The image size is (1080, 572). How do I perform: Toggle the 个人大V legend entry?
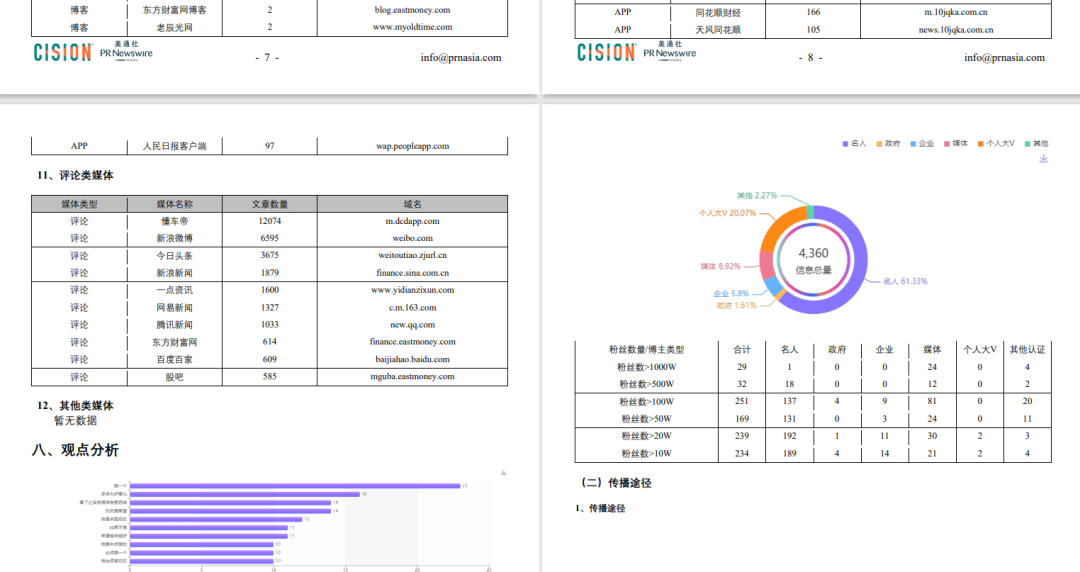click(x=996, y=144)
